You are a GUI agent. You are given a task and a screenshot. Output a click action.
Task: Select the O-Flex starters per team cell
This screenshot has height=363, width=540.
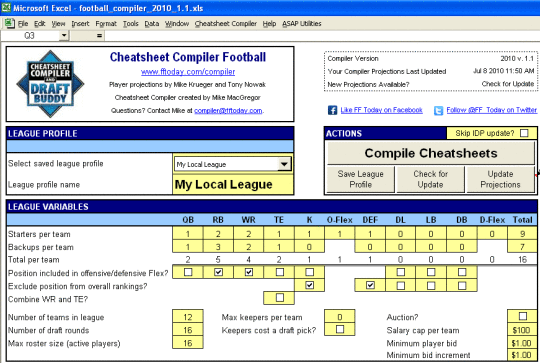click(340, 234)
